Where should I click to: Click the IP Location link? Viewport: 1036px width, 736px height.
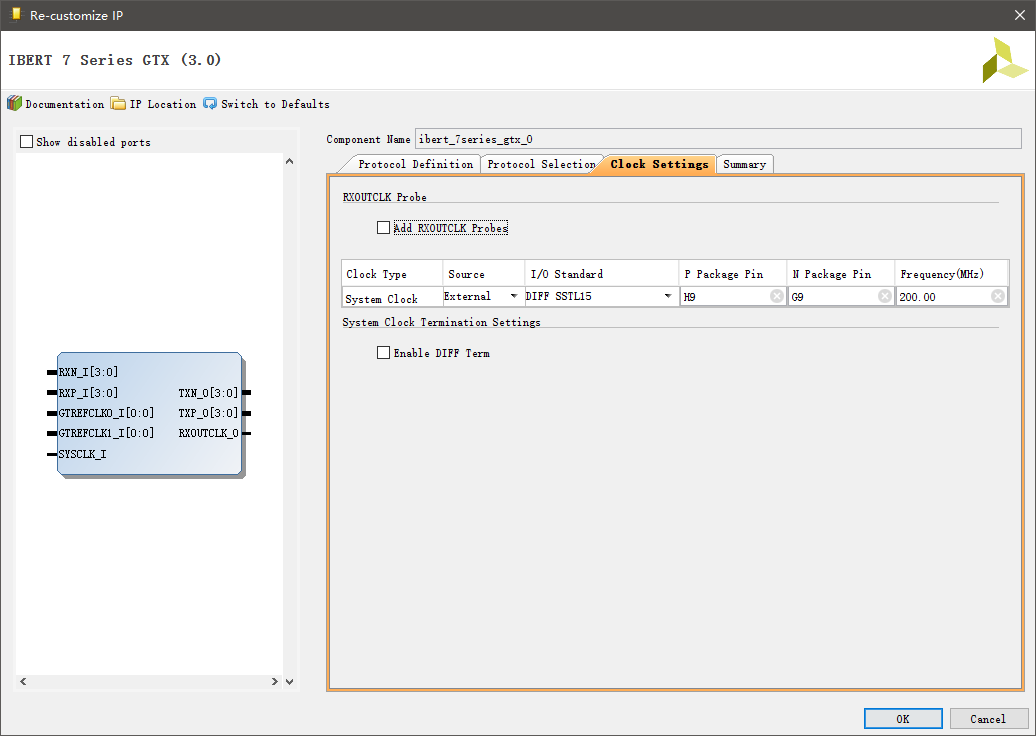tap(163, 104)
